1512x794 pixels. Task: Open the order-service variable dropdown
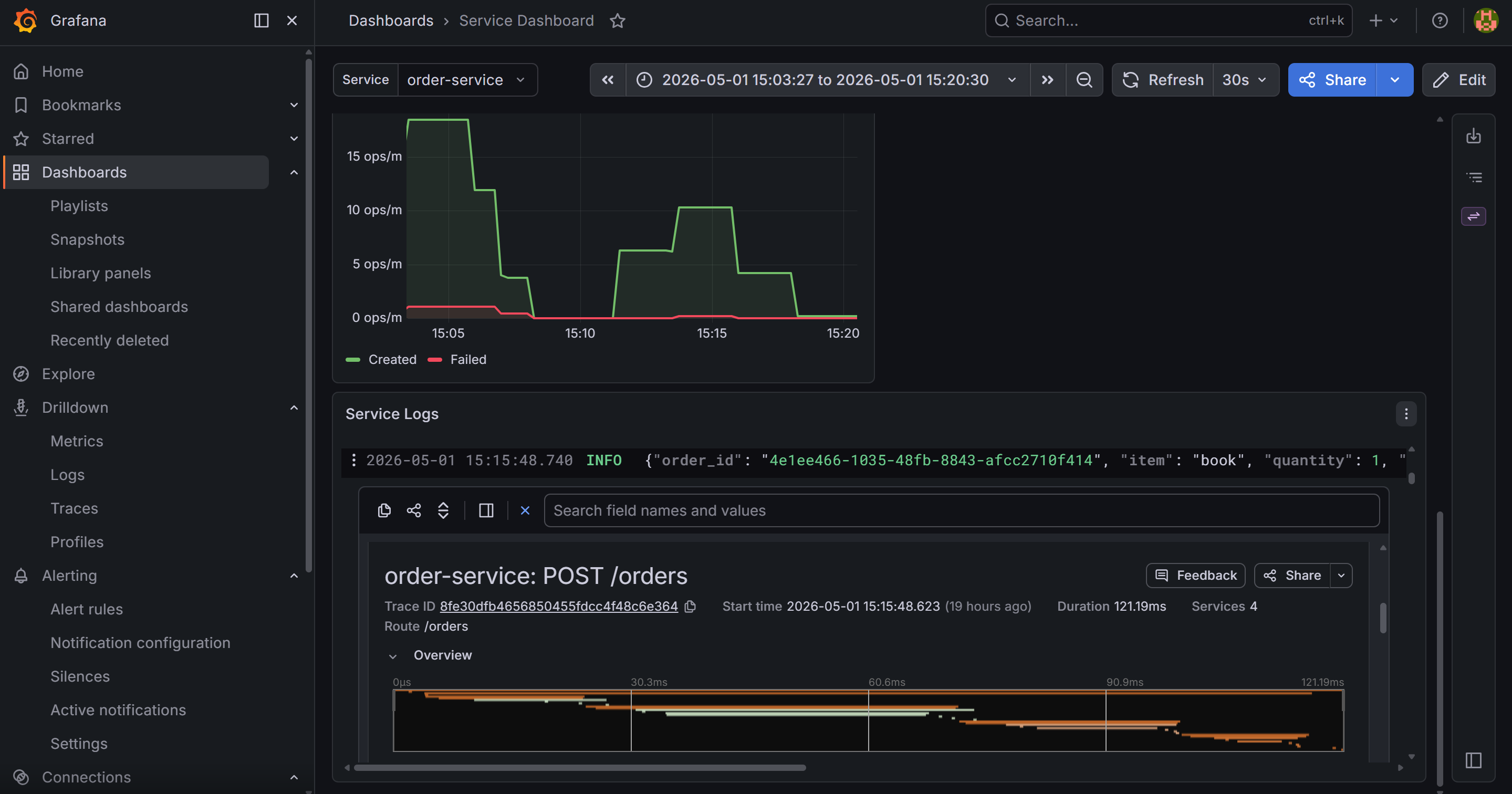(x=467, y=80)
